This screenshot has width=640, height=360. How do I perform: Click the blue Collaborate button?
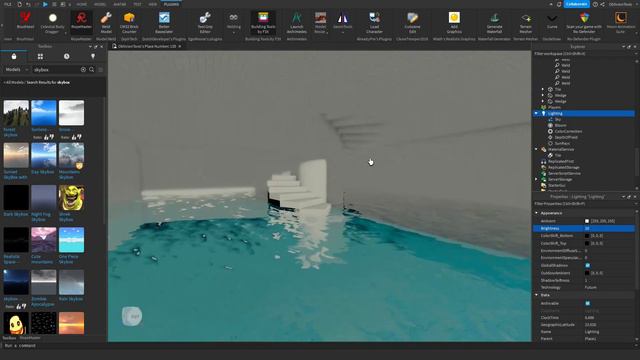pyautogui.click(x=576, y=4)
